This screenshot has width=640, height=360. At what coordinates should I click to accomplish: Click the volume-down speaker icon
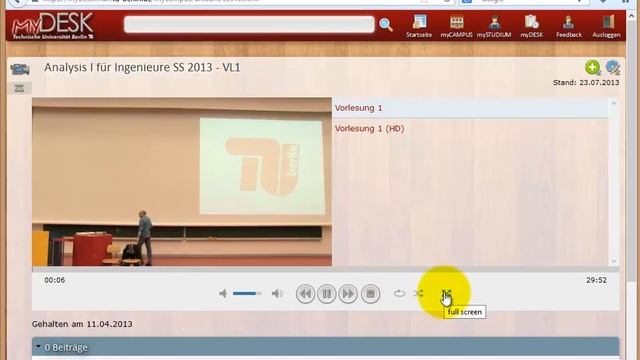click(223, 293)
